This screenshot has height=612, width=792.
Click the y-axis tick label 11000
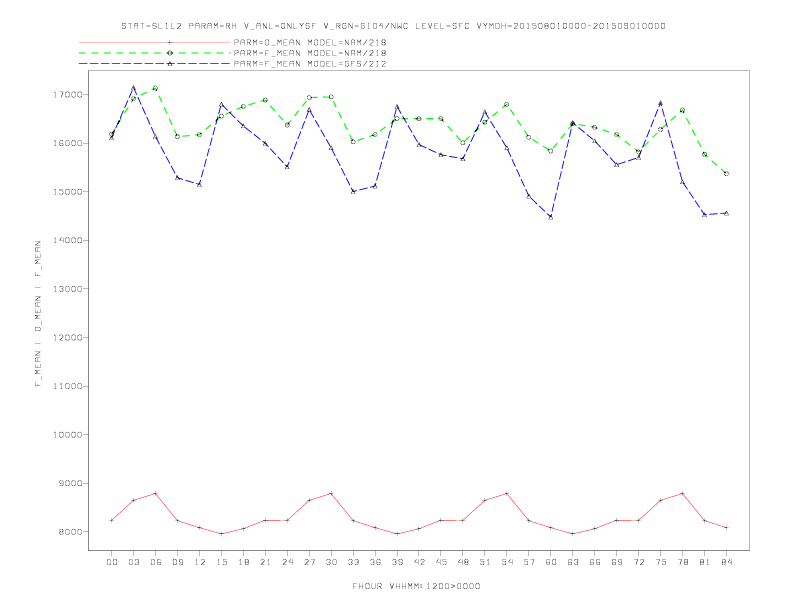click(x=67, y=386)
